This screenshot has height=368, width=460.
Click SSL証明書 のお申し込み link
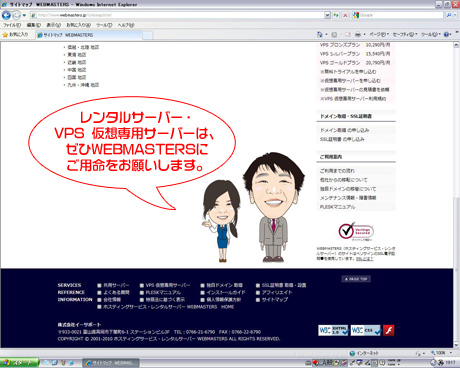pos(342,139)
